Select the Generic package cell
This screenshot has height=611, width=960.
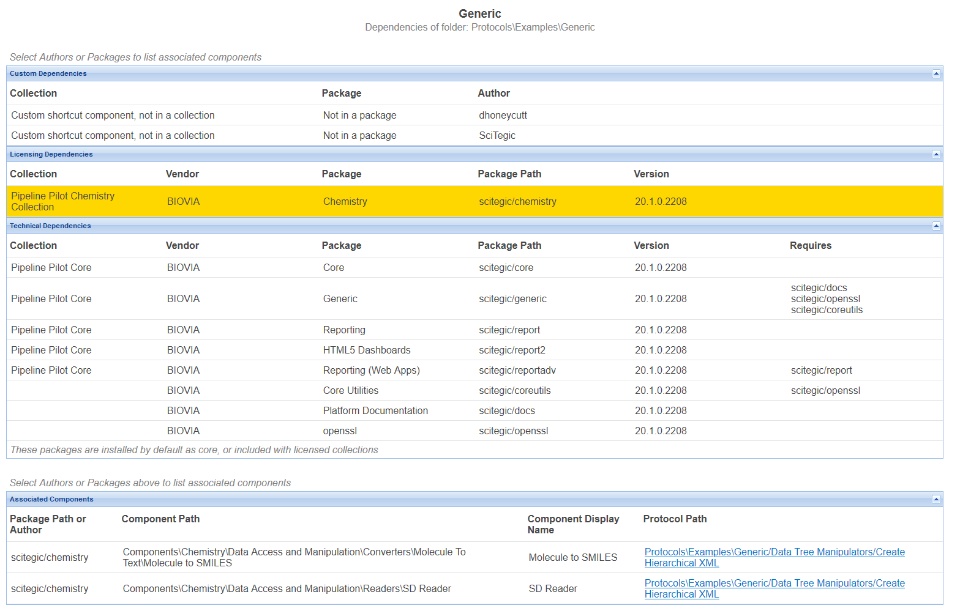click(340, 299)
